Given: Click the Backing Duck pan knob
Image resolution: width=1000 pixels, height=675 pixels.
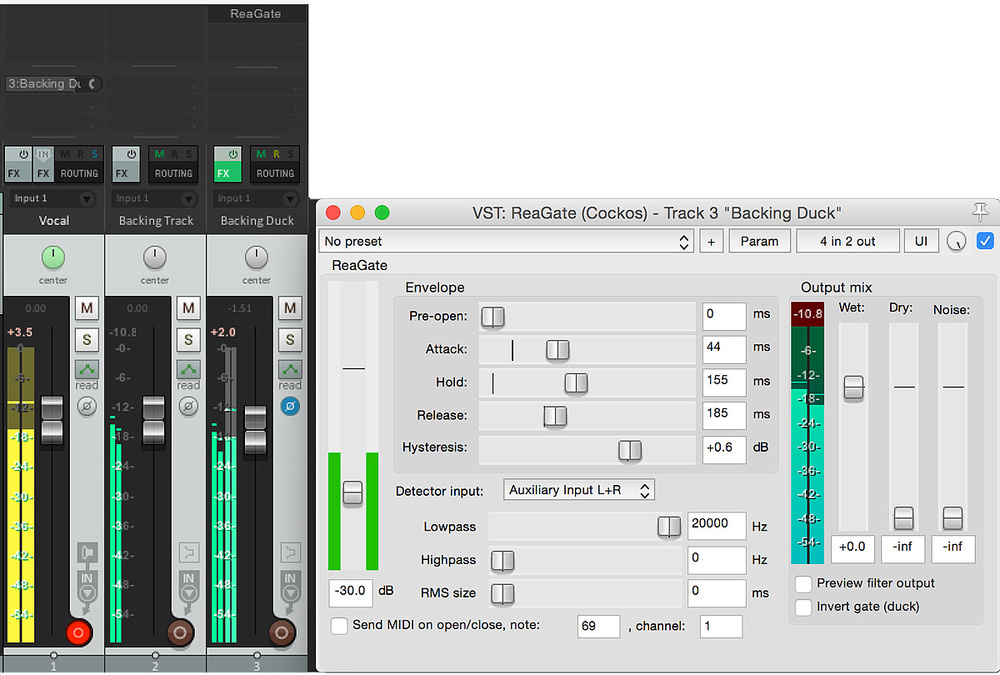Looking at the screenshot, I should click(x=256, y=257).
